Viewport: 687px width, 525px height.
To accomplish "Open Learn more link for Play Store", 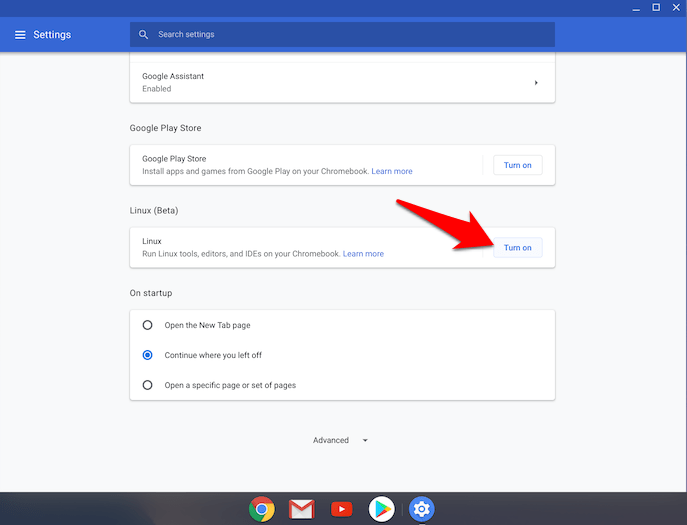I will pos(392,172).
